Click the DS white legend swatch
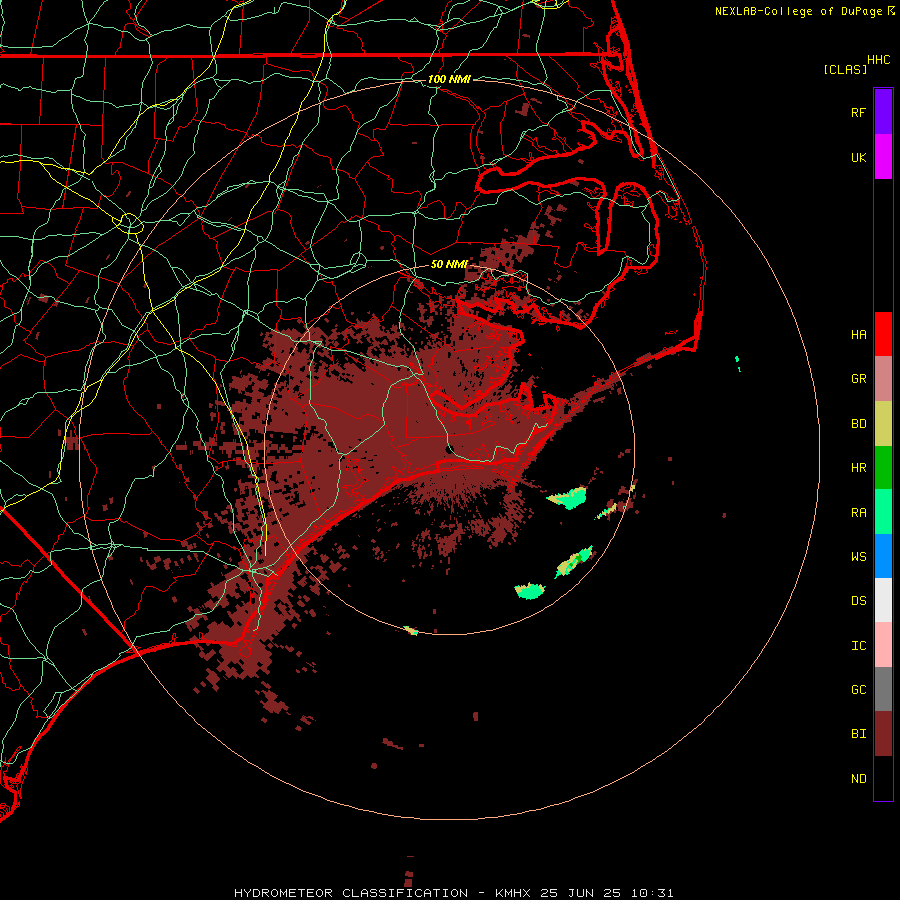This screenshot has width=900, height=900. 883,600
